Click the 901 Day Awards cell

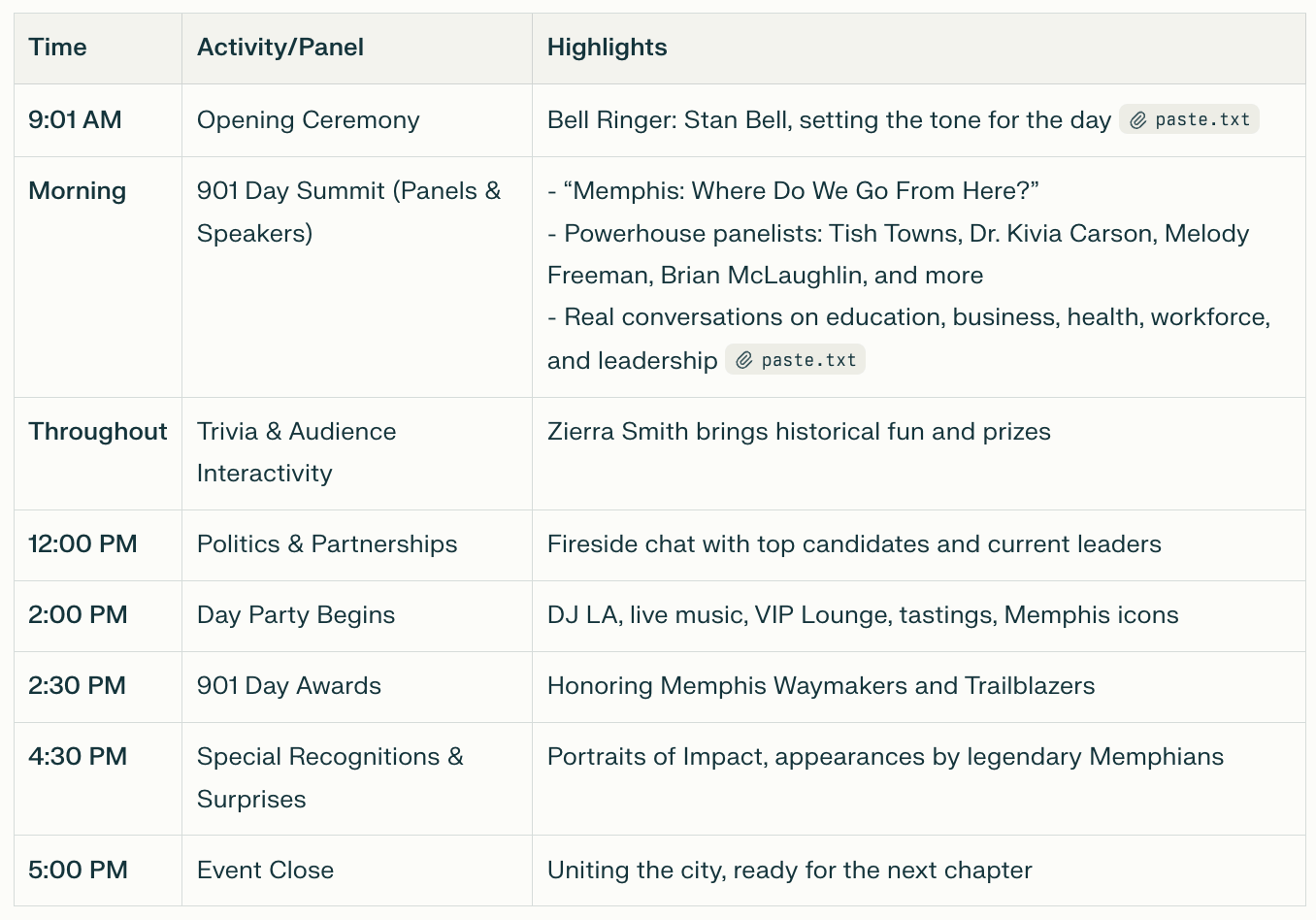(357, 687)
